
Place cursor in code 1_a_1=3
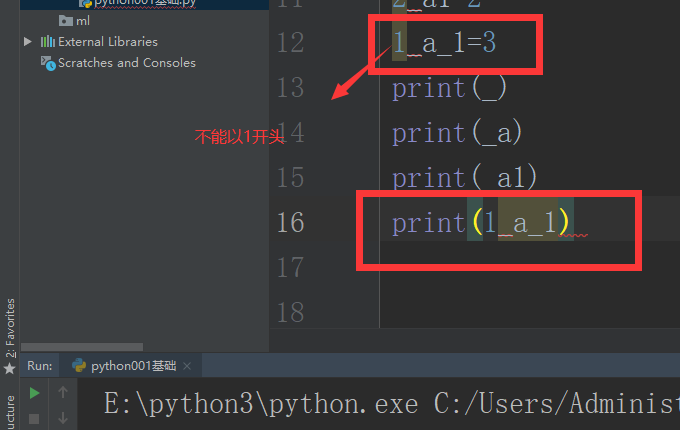pos(444,42)
